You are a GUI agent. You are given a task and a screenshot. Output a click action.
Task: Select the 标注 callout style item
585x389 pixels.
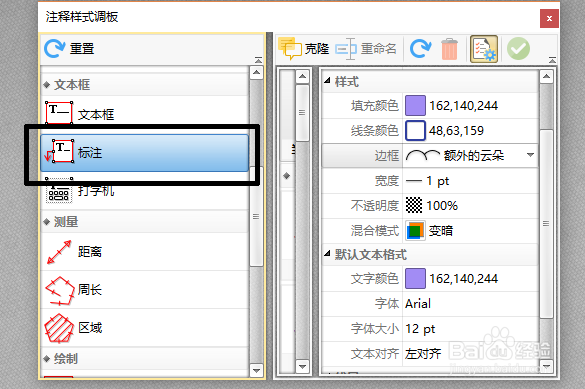(x=144, y=153)
